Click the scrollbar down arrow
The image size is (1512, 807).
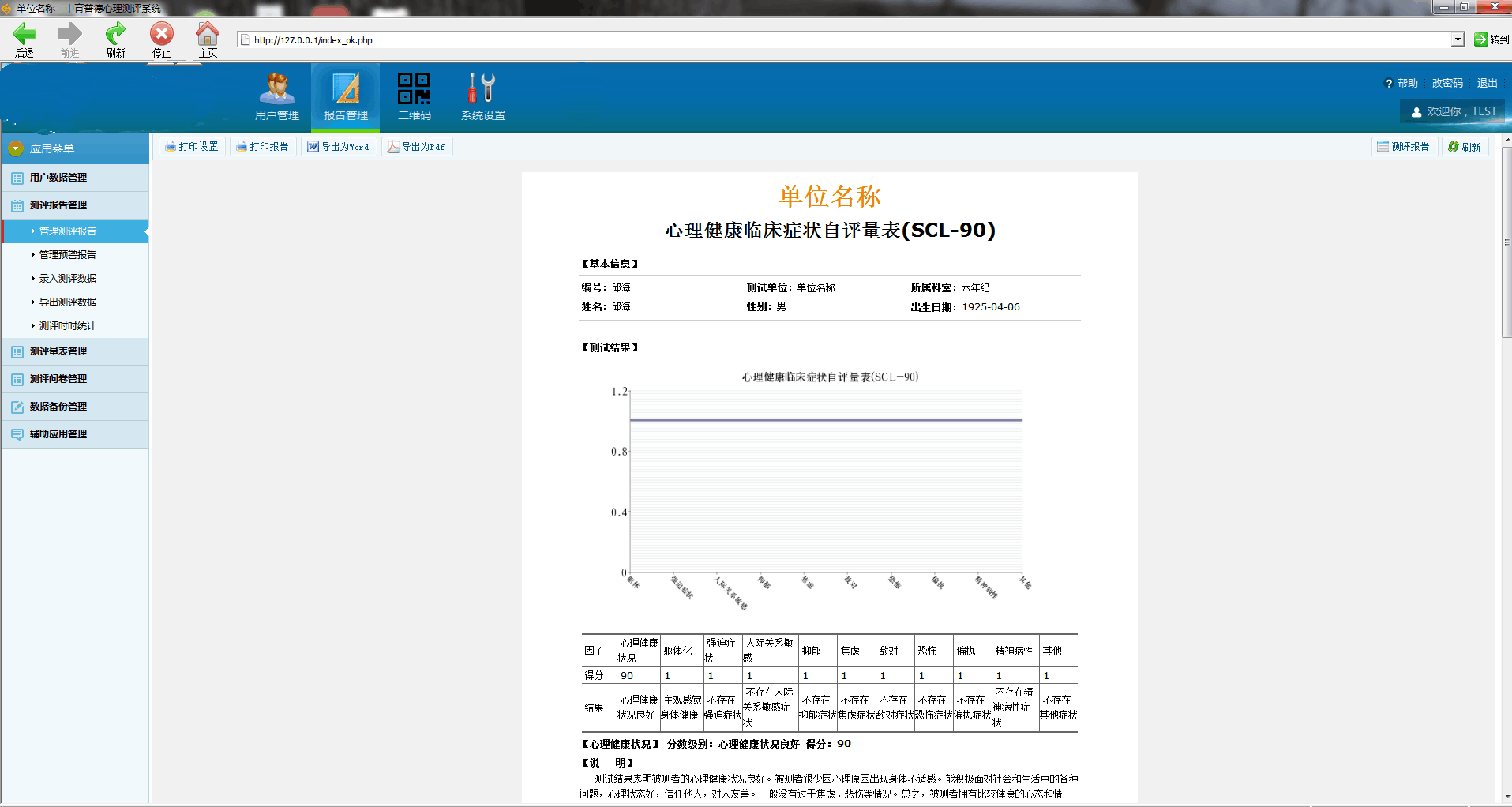[x=1506, y=797]
